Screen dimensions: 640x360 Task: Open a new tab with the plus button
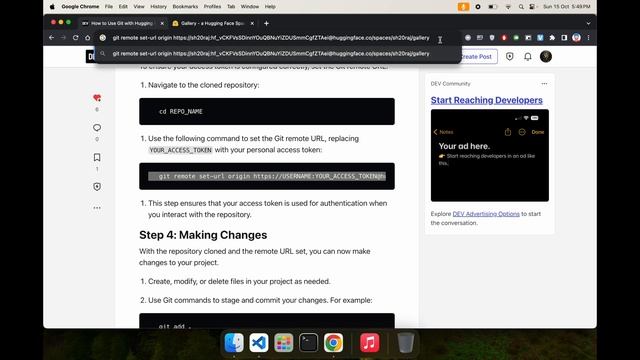(266, 23)
